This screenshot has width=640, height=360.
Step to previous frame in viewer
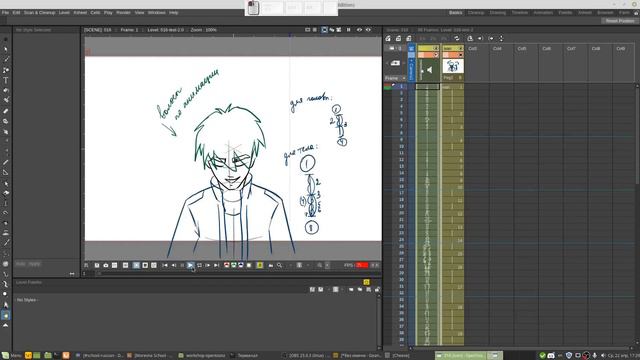click(x=174, y=265)
